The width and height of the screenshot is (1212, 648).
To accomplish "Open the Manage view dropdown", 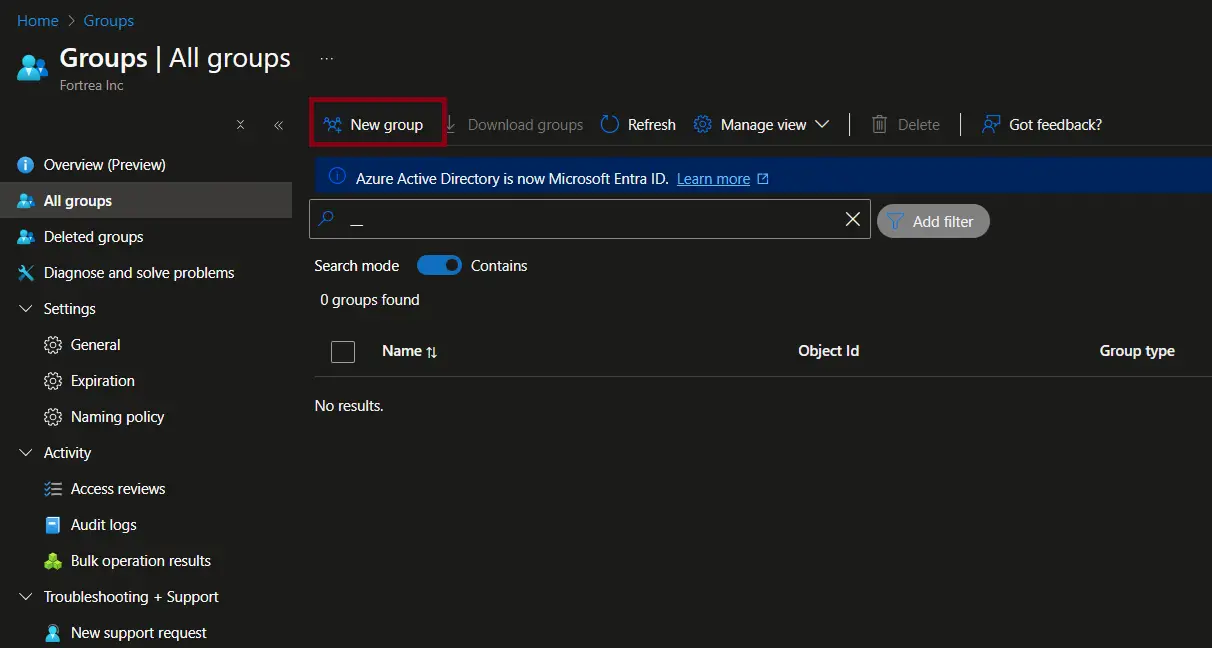I will click(763, 124).
